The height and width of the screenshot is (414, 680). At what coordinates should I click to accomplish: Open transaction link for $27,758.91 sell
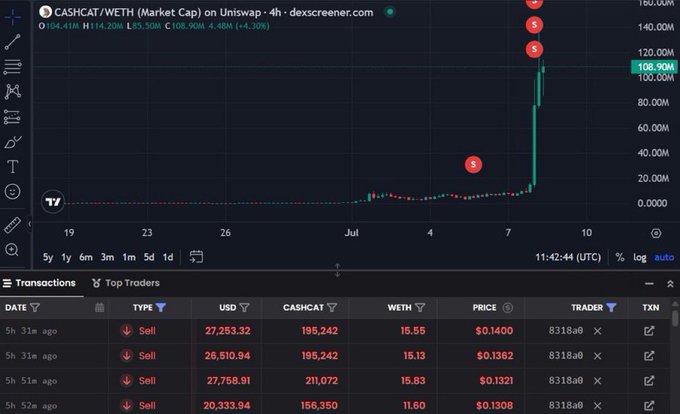pyautogui.click(x=649, y=381)
